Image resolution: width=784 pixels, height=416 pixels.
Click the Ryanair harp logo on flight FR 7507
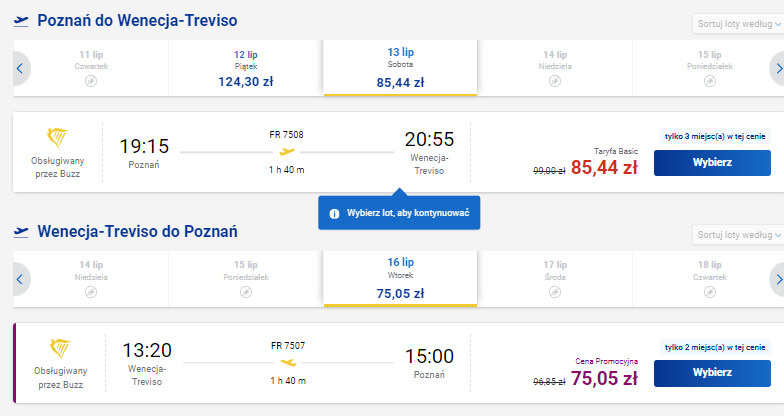click(x=60, y=348)
